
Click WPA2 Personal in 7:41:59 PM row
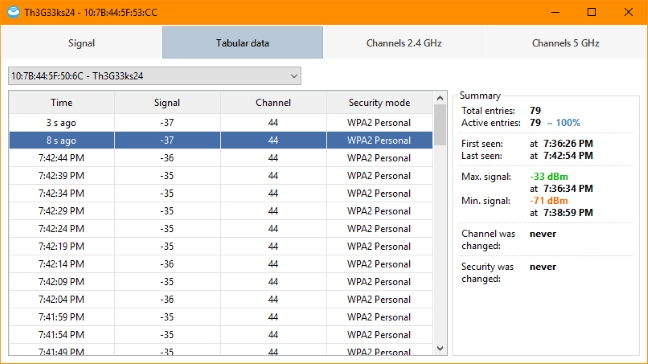click(379, 317)
